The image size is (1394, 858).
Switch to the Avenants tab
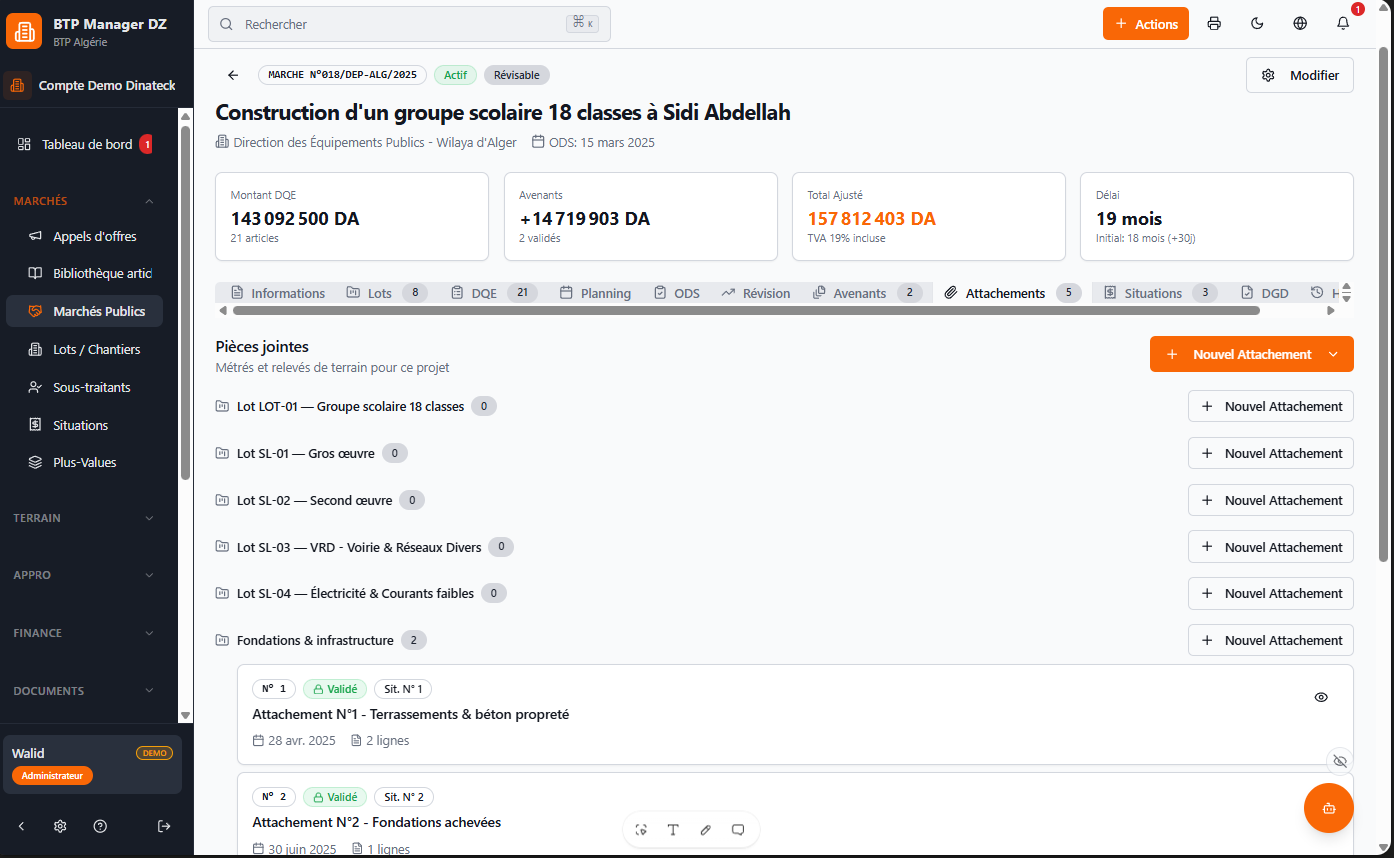(867, 293)
